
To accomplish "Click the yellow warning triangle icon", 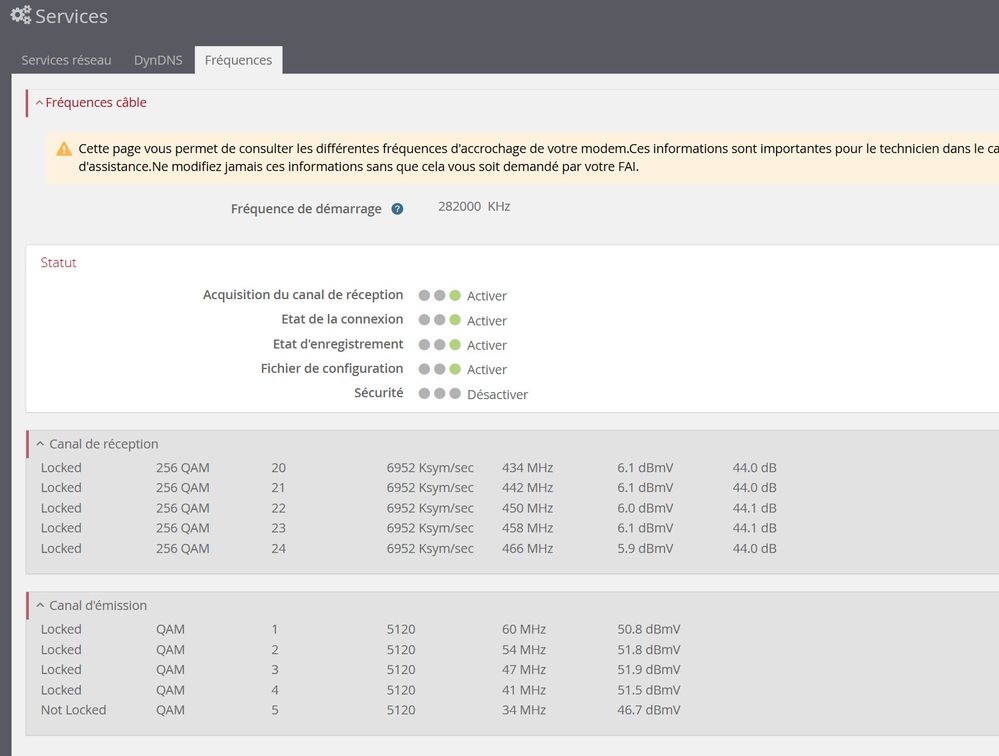I will [64, 149].
